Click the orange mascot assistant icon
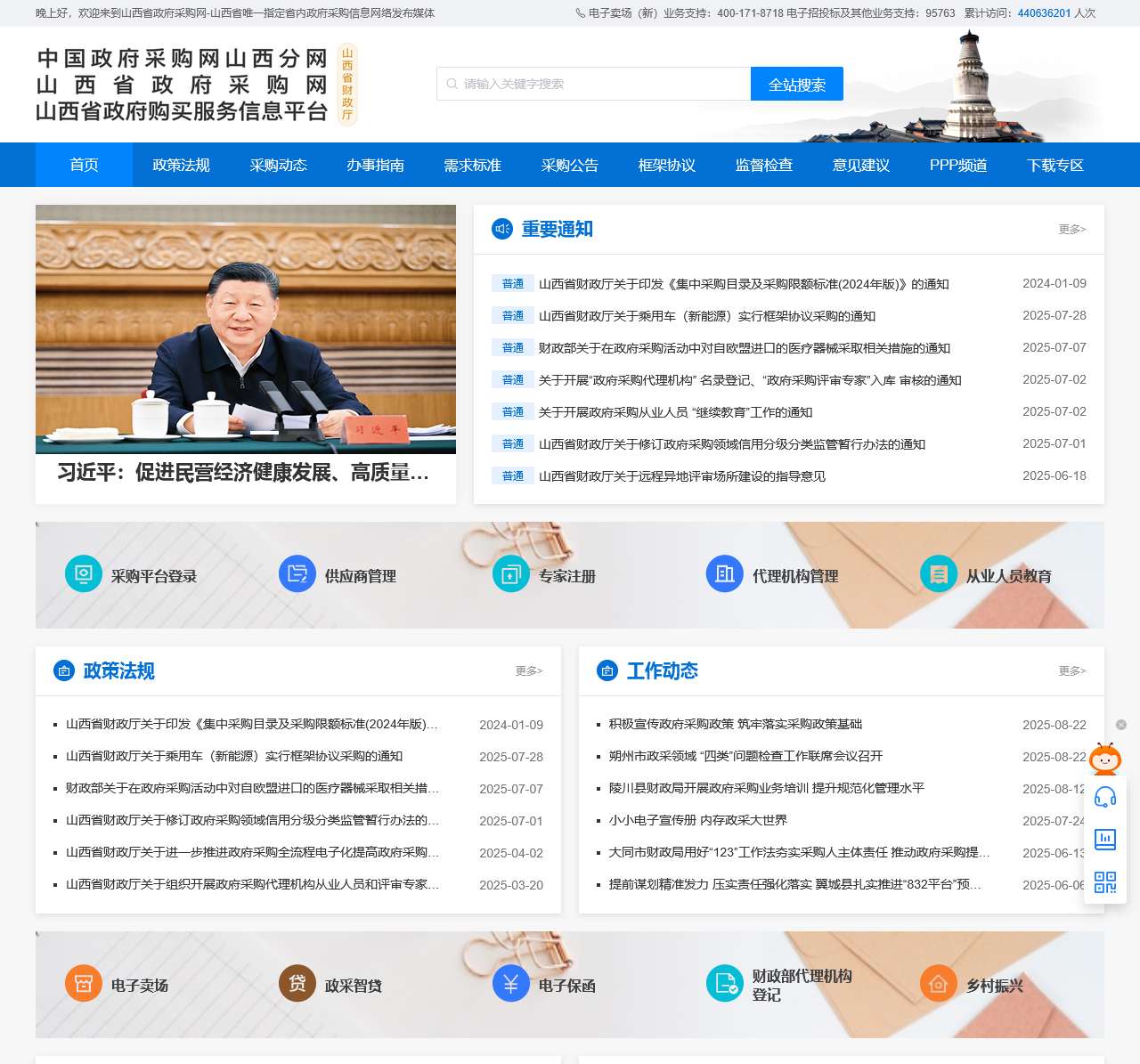 pyautogui.click(x=1104, y=761)
